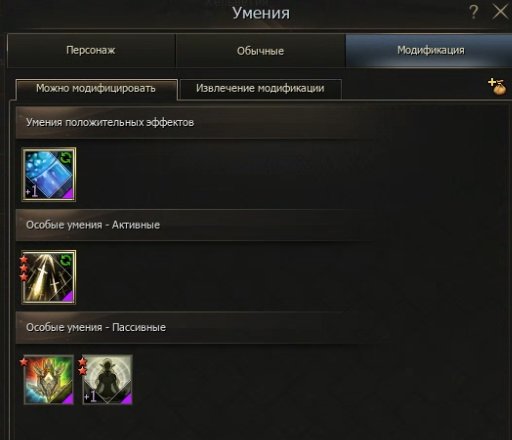The image size is (512, 440).
Task: Select the blue ice buff skill icon
Action: [49, 174]
